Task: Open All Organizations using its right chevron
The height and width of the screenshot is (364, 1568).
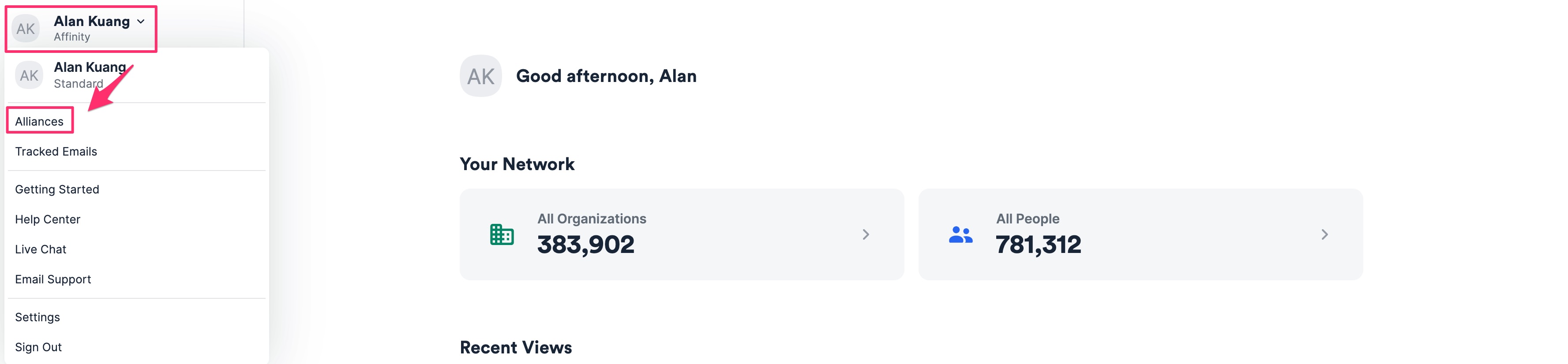Action: (866, 234)
